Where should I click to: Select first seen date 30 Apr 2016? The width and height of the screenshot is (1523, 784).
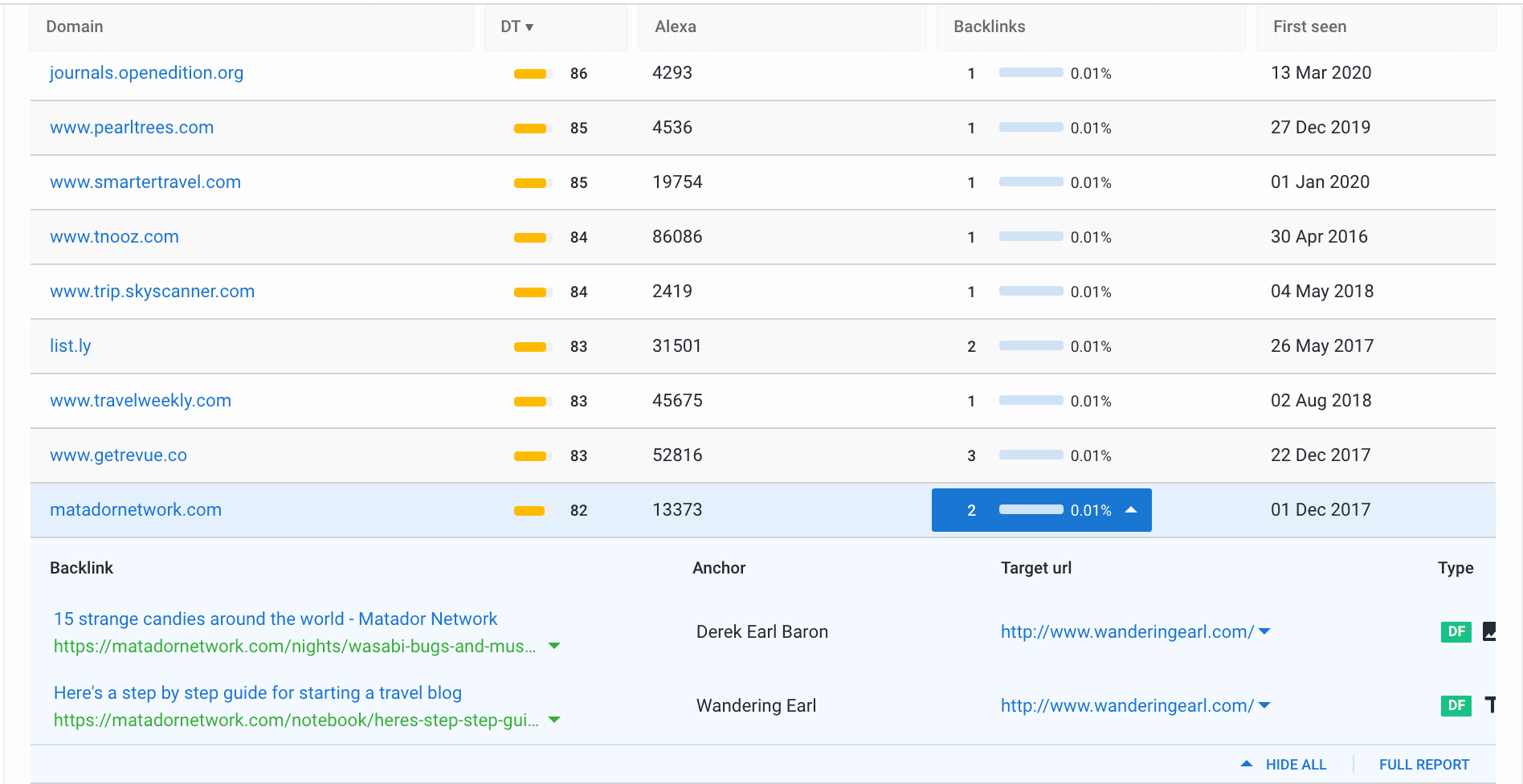(1319, 237)
